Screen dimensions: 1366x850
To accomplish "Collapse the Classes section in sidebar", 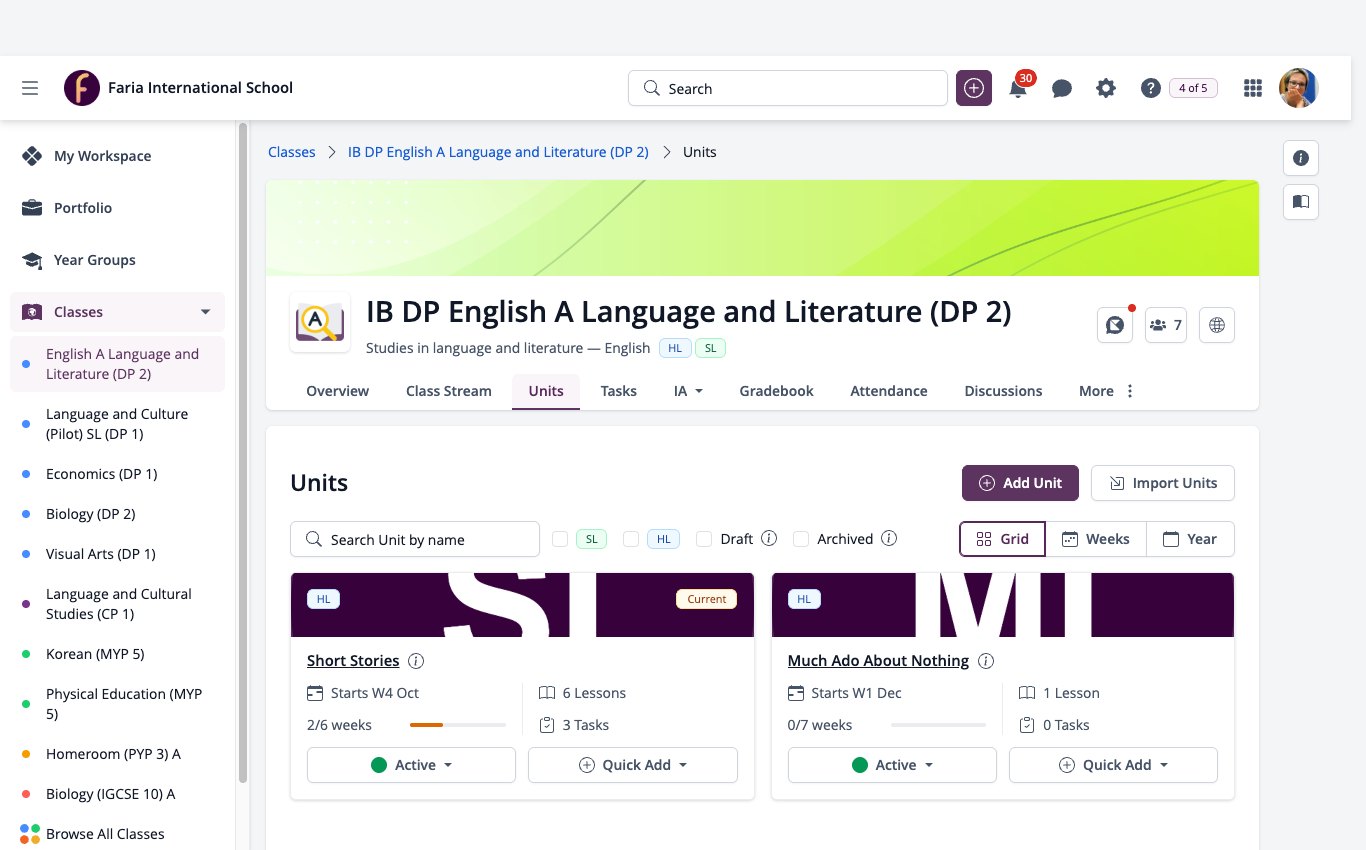I will coord(205,312).
